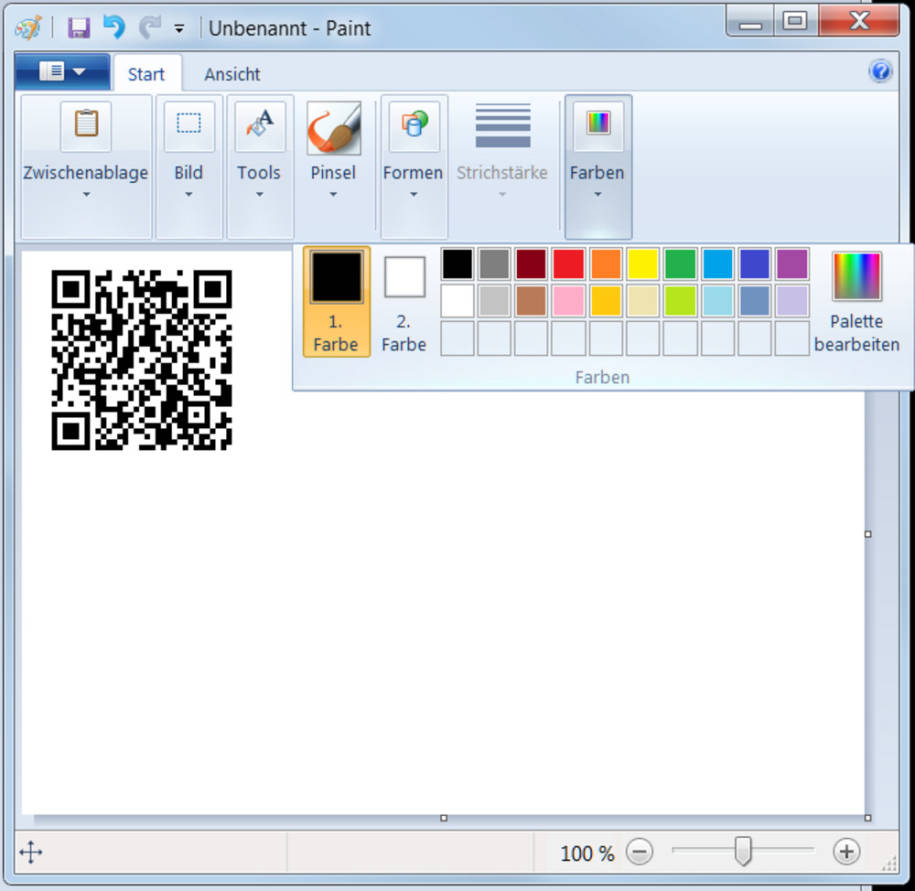Click the zoom in plus button
The height and width of the screenshot is (891, 915).
(846, 852)
